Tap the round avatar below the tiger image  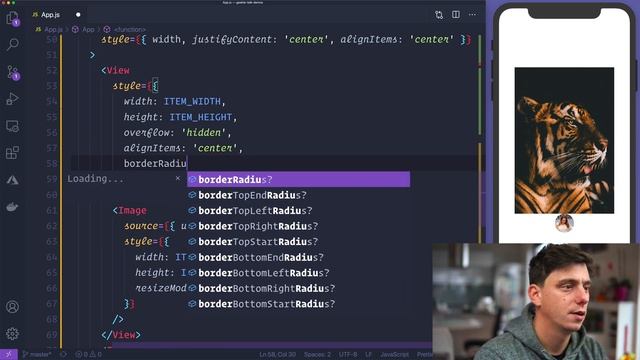[564, 223]
